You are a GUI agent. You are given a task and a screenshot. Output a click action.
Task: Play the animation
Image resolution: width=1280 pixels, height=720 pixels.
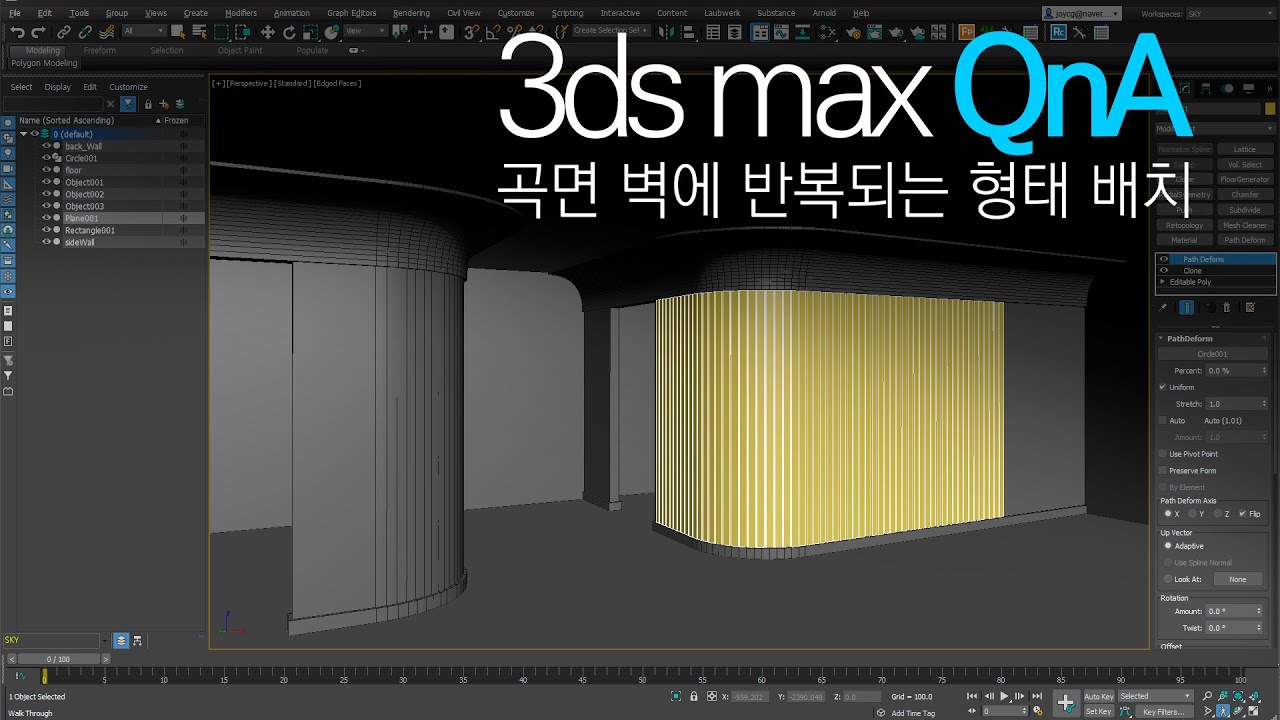click(x=1004, y=696)
